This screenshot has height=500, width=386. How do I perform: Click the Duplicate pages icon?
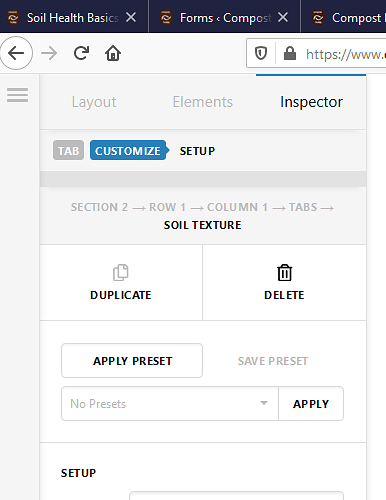pyautogui.click(x=120, y=273)
